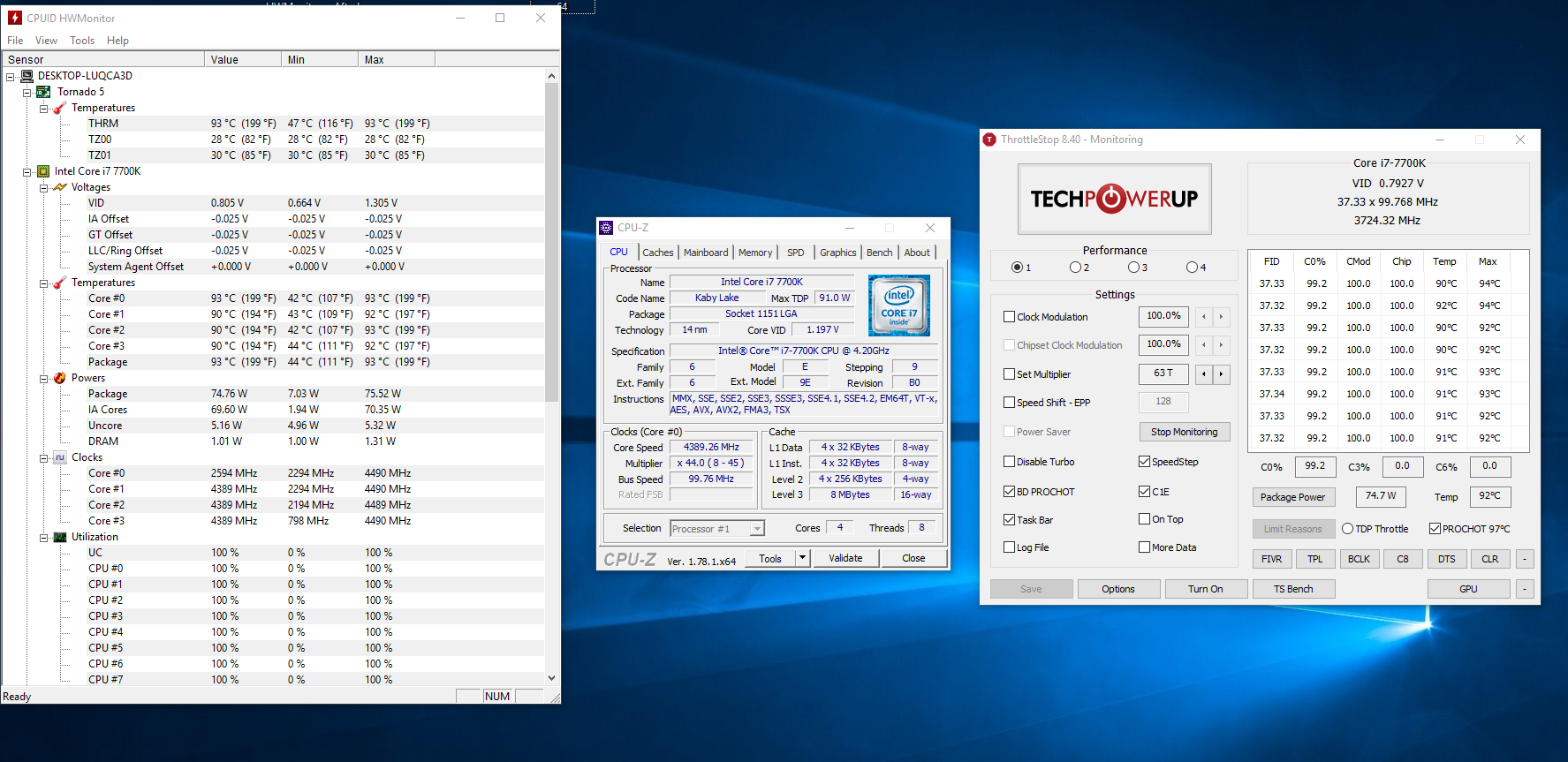
Task: Select Performance profile 4 radio button
Action: pos(1192,268)
